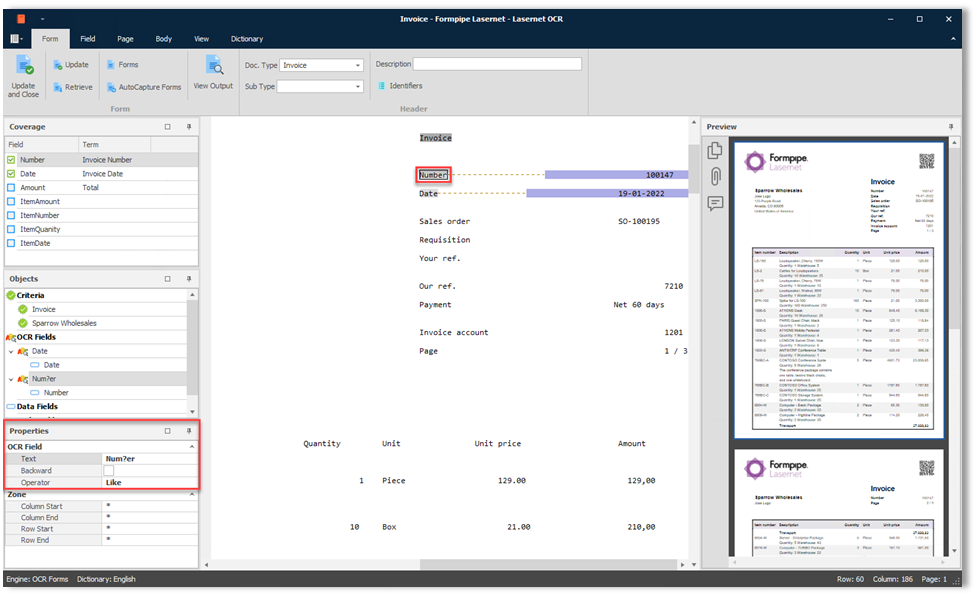Open the quick access toolbar dropdown arrow
977x596 pixels.
(x=42, y=19)
